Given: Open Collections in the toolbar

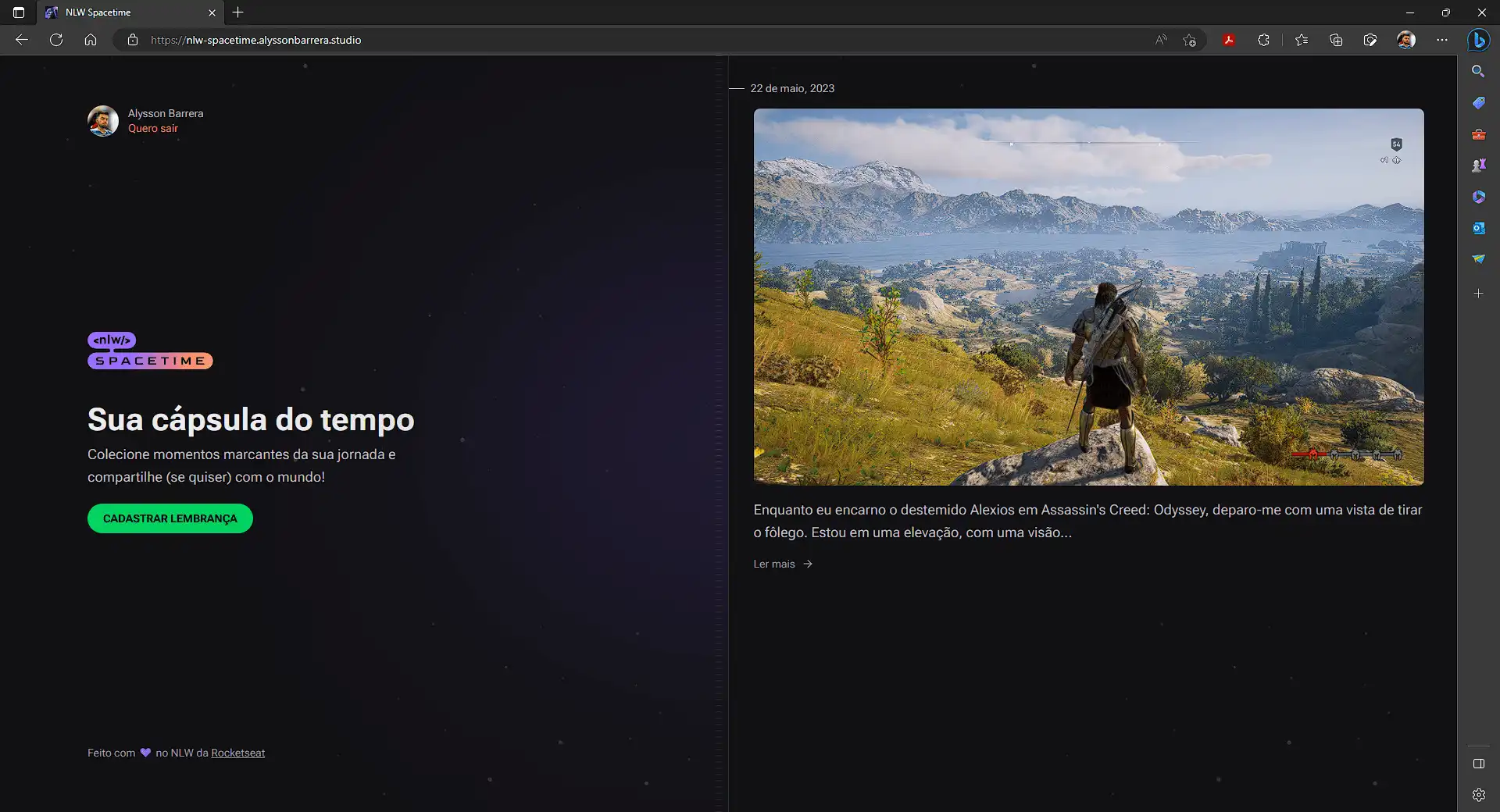Looking at the screenshot, I should pyautogui.click(x=1336, y=40).
